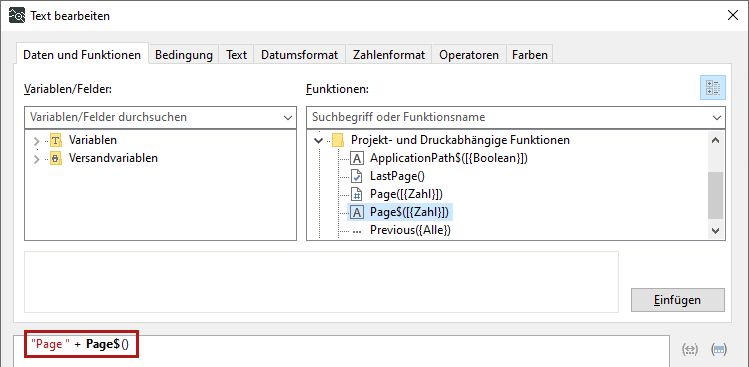Click the Page$([{Zahl}]) string function icon
This screenshot has width=749, height=367.
[357, 212]
